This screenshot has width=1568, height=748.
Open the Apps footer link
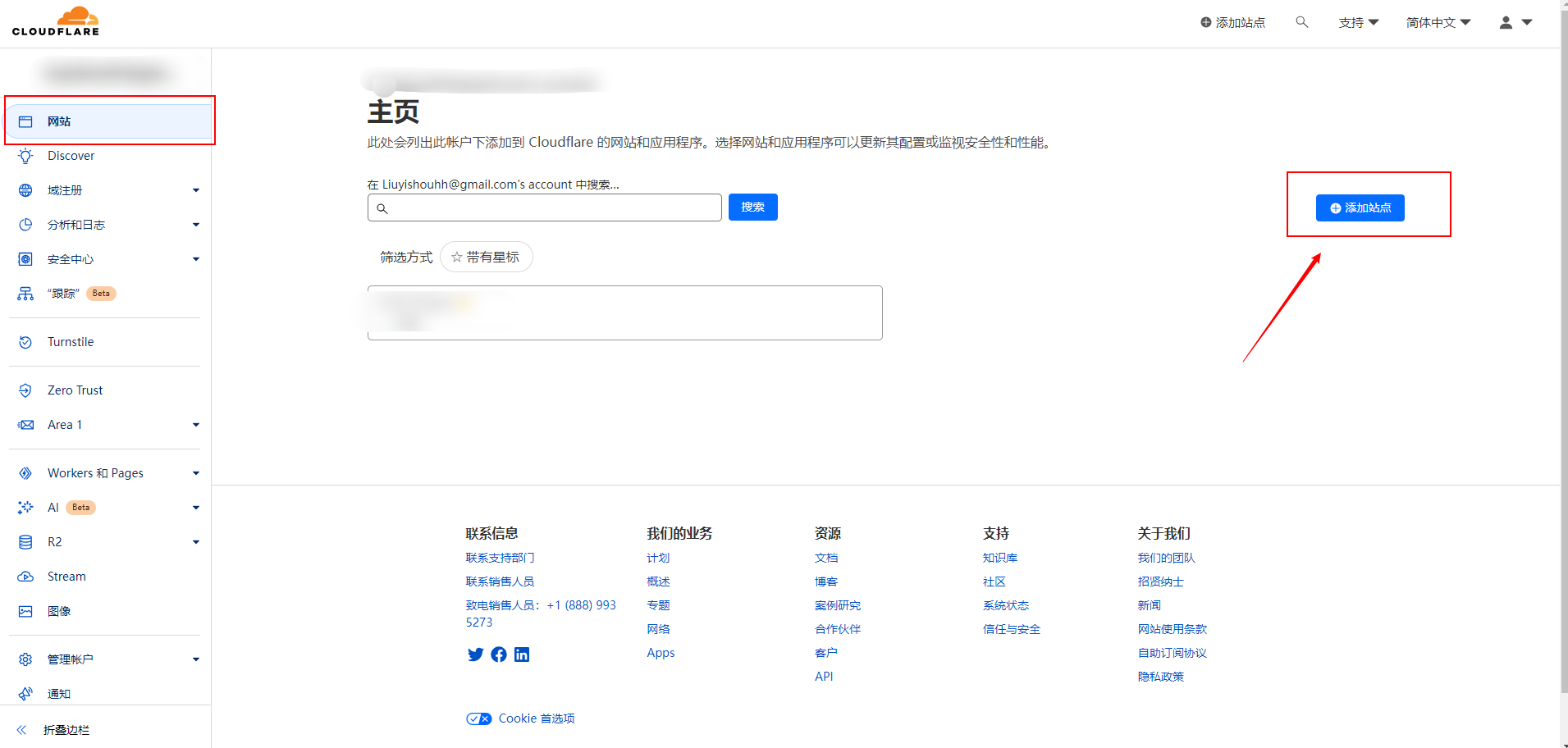(661, 653)
